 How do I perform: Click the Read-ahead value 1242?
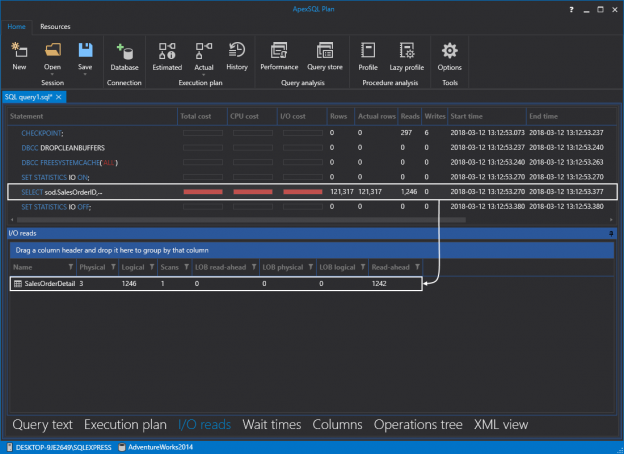pos(379,284)
